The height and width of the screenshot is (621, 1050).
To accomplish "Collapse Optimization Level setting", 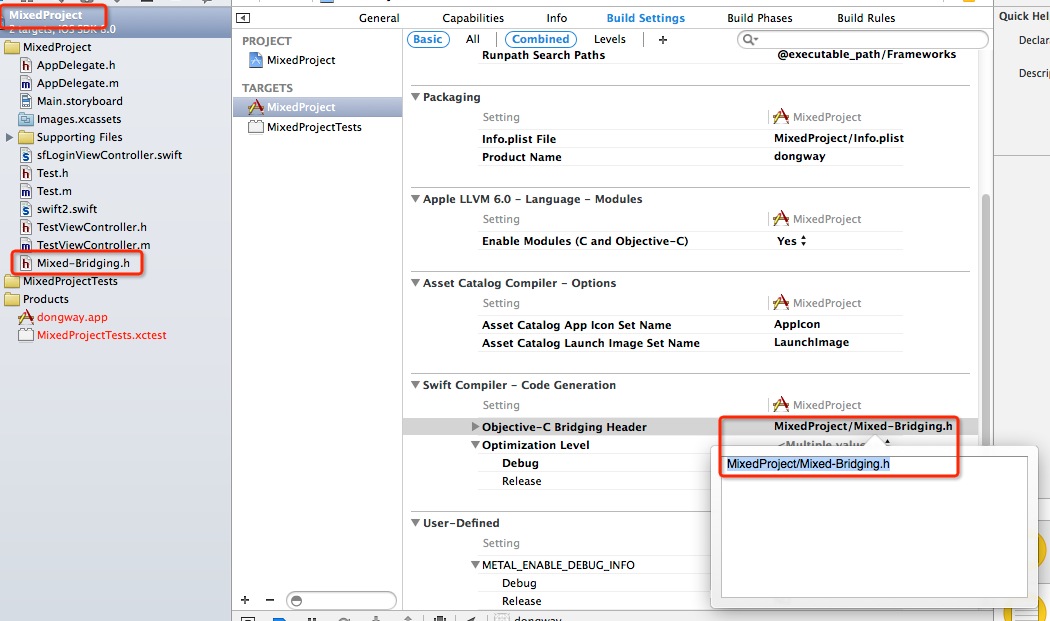I will pyautogui.click(x=475, y=445).
